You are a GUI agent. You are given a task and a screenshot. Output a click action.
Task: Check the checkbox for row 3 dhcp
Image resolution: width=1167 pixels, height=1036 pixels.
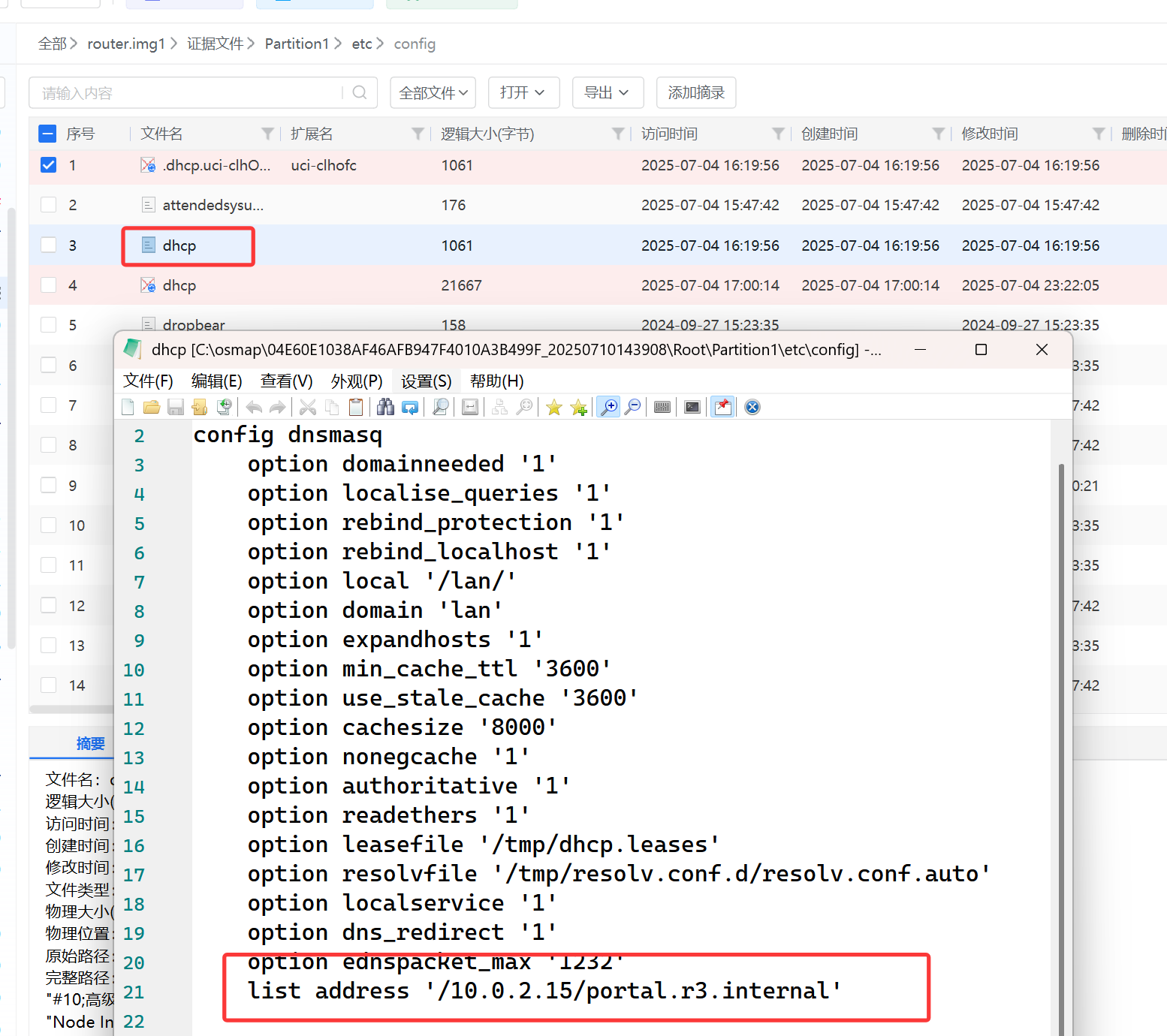point(48,245)
